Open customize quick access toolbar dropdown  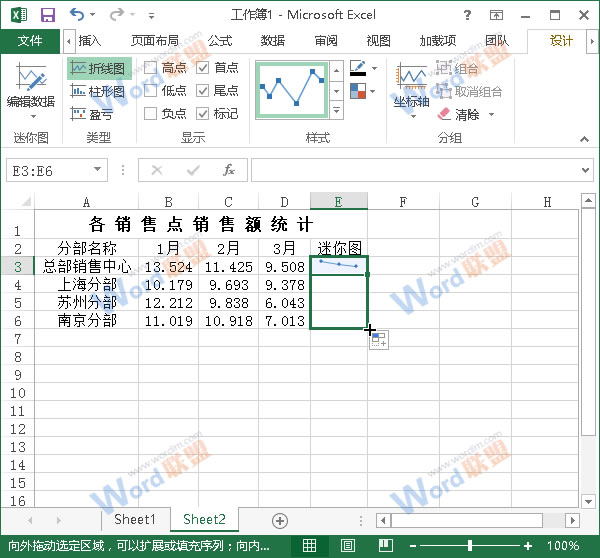point(152,16)
